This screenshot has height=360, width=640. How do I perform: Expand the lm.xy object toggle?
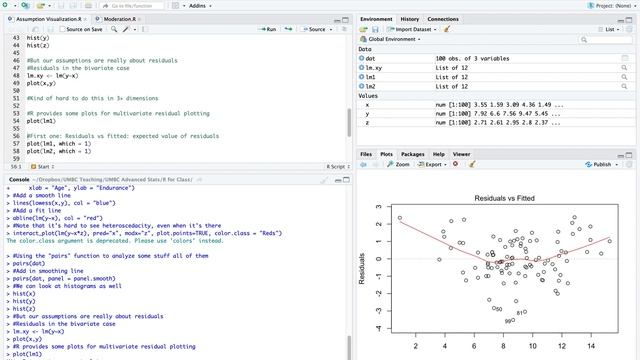click(361, 68)
